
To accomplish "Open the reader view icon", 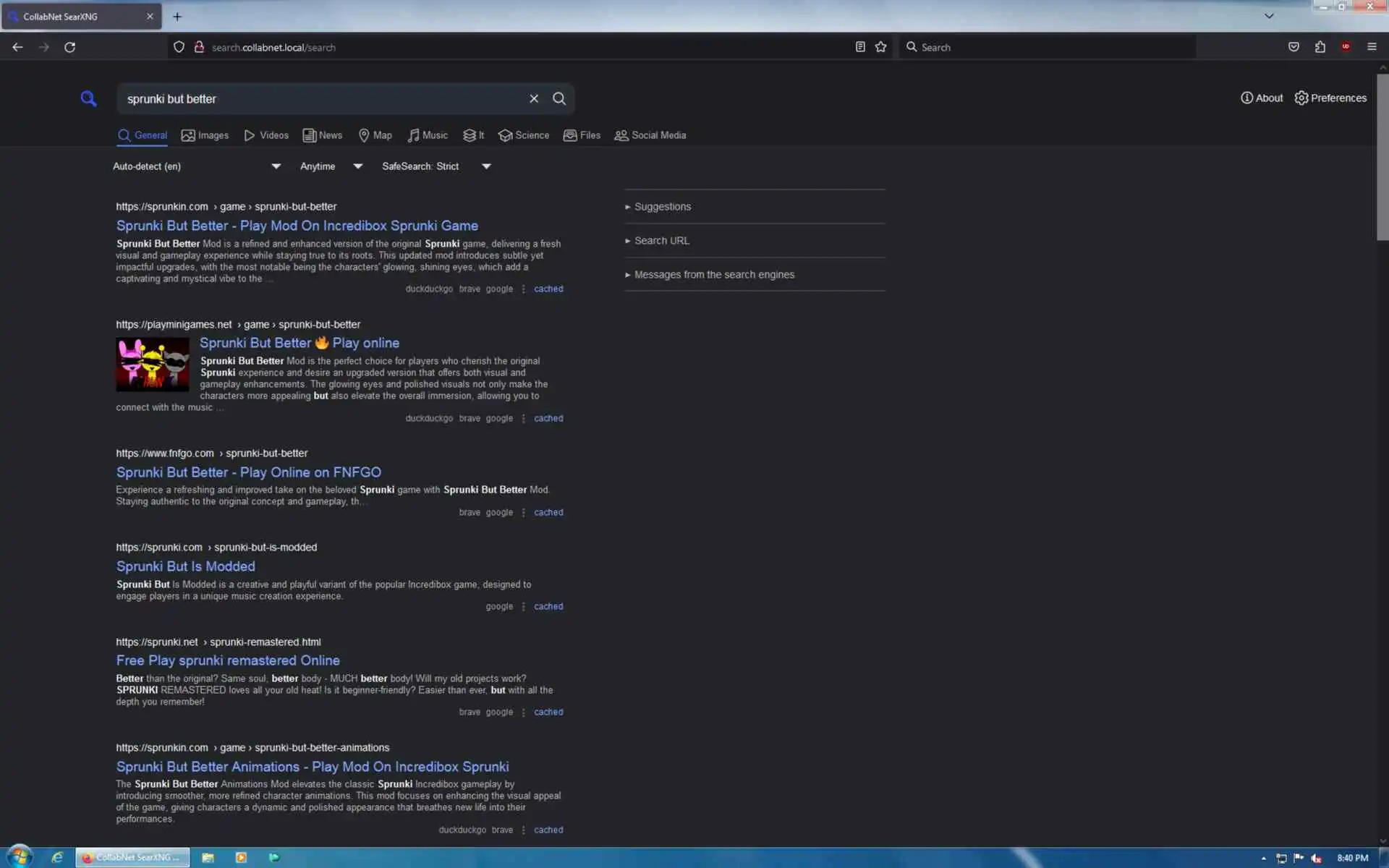I will tap(860, 47).
